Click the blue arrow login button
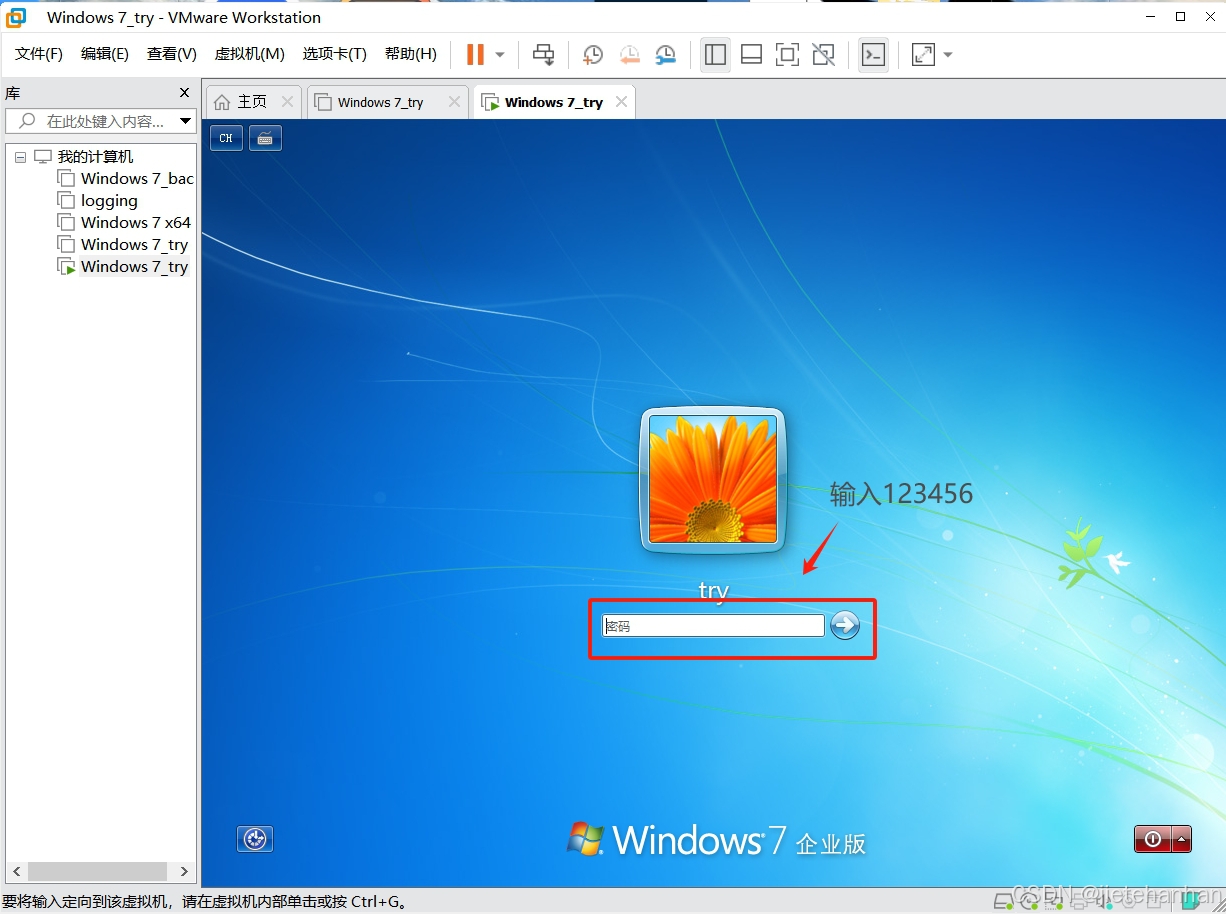The width and height of the screenshot is (1226, 914). pos(845,625)
